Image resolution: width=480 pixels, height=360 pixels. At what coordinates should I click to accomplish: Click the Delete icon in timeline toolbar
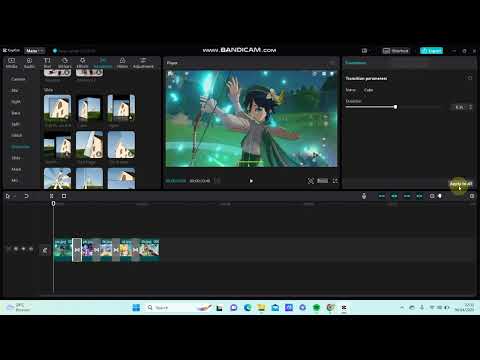click(64, 196)
